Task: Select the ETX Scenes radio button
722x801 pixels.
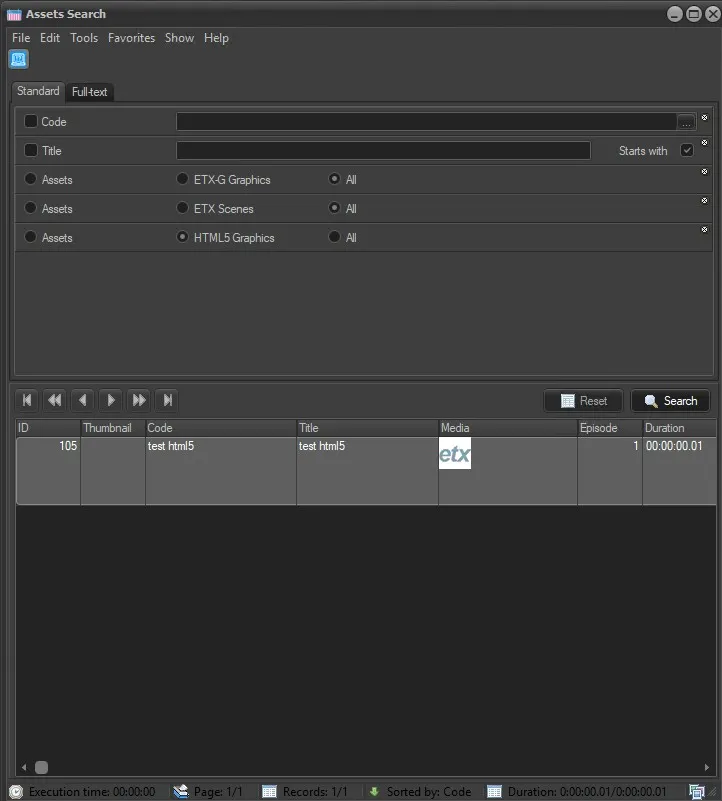Action: [182, 209]
